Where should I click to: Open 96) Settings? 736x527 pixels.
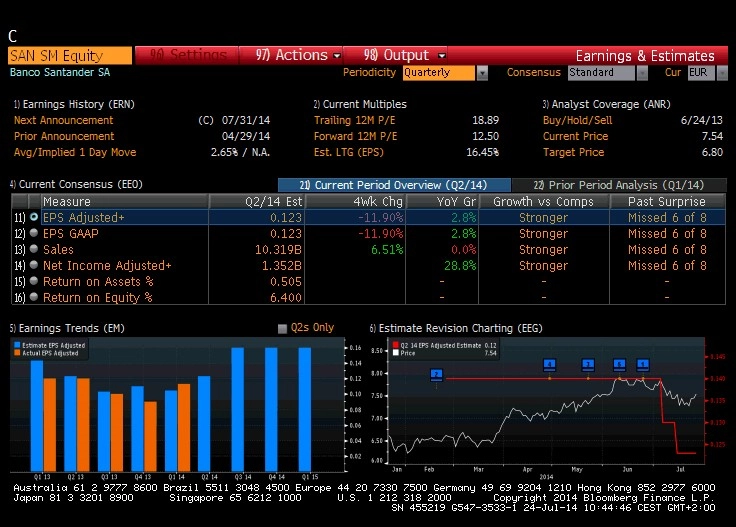(187, 55)
